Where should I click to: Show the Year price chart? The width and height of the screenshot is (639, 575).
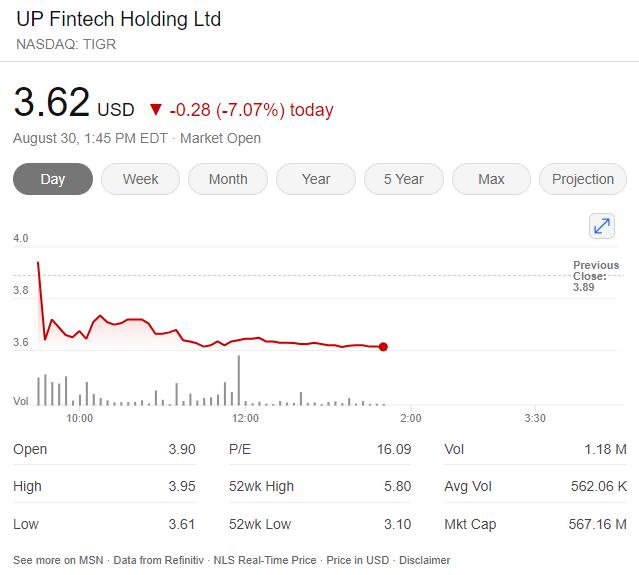(316, 179)
